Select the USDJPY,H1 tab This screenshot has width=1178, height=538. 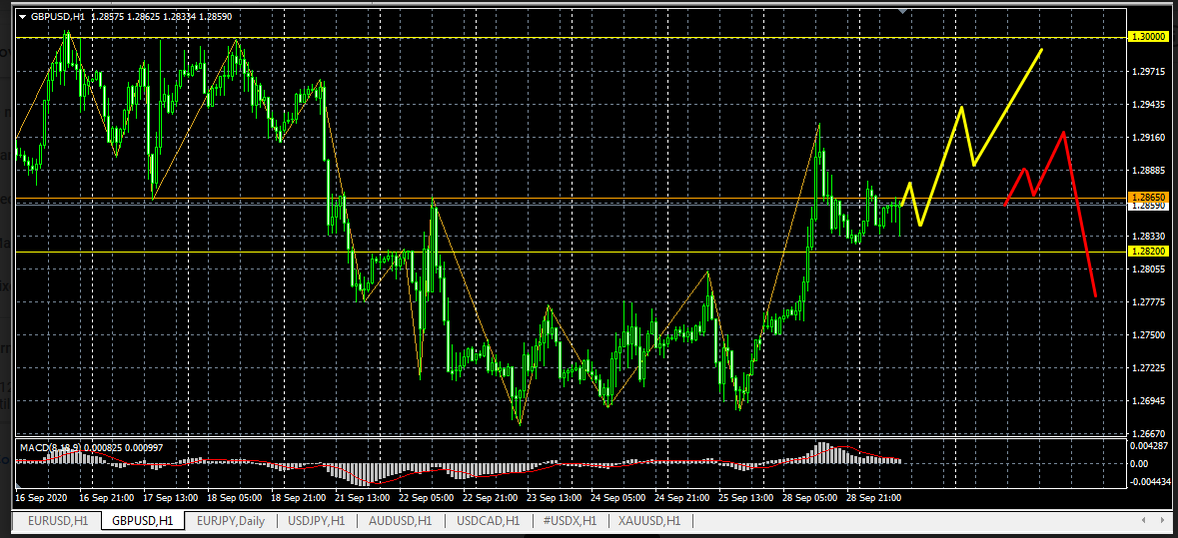point(316,521)
